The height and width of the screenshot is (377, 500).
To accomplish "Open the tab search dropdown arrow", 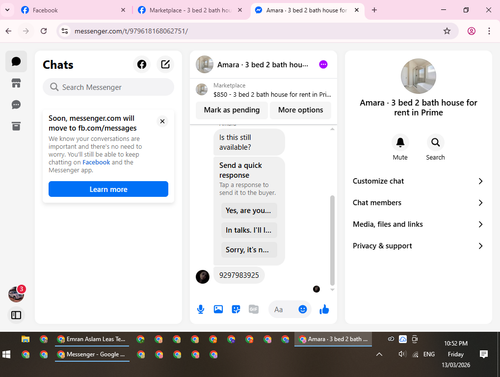I will pos(7,10).
